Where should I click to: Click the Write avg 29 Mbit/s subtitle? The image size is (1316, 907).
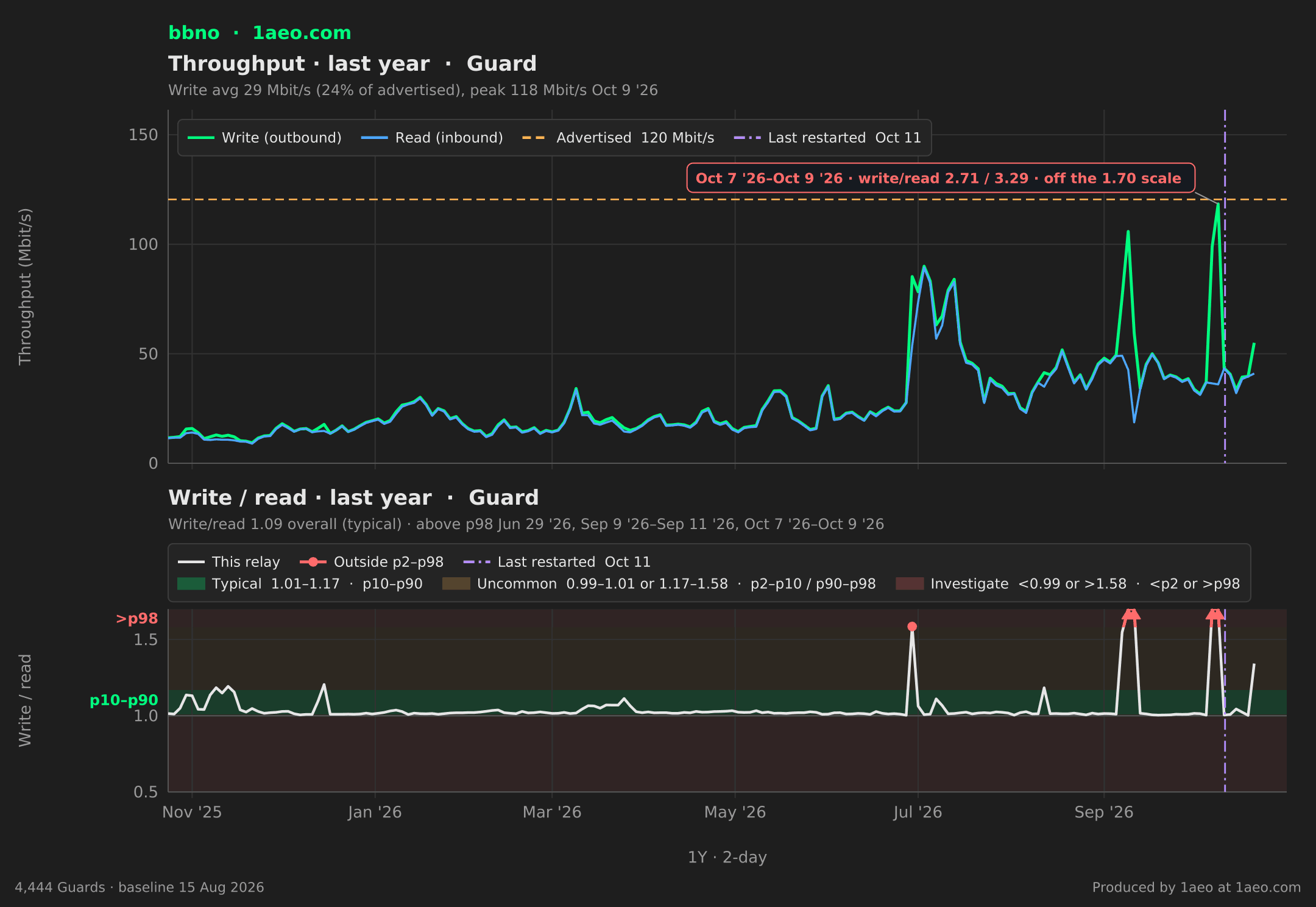pyautogui.click(x=412, y=90)
